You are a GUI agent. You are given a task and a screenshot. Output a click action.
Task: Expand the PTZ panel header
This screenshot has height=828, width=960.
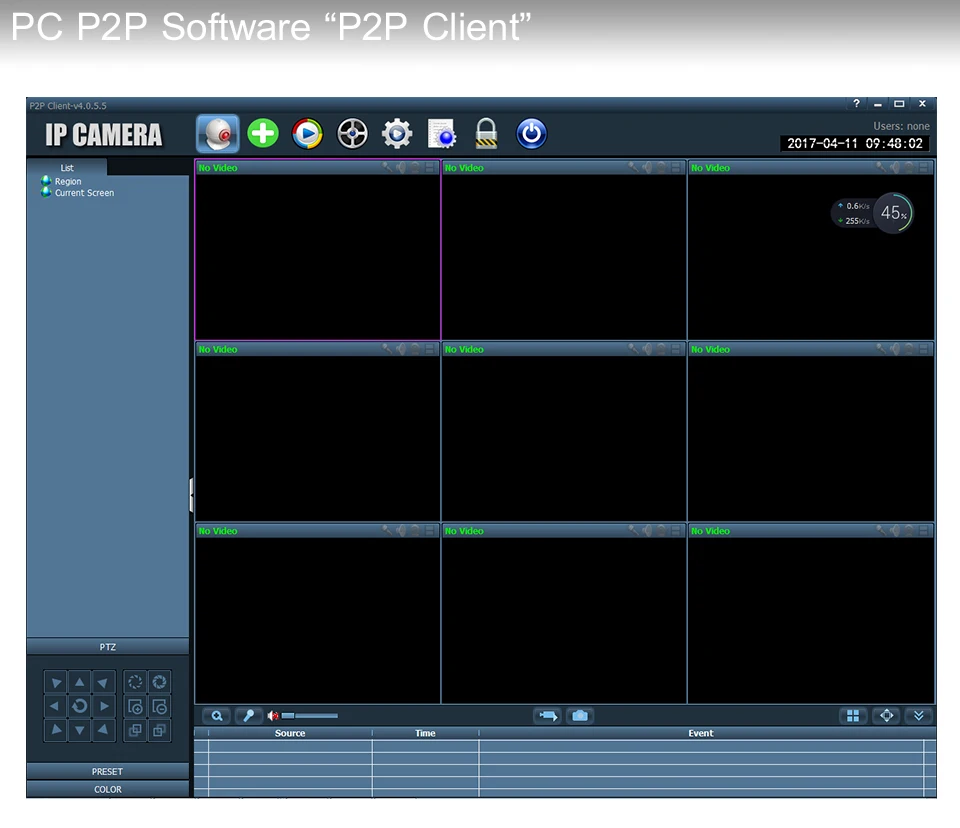point(108,647)
